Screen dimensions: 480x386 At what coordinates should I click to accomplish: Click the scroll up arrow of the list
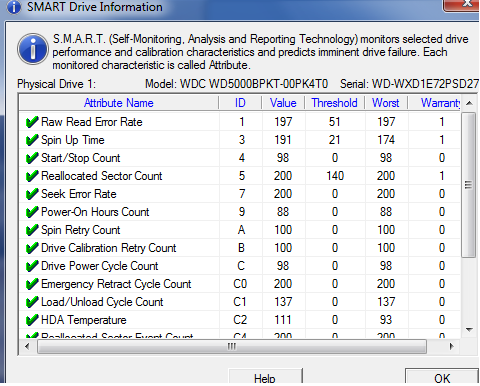(469, 103)
